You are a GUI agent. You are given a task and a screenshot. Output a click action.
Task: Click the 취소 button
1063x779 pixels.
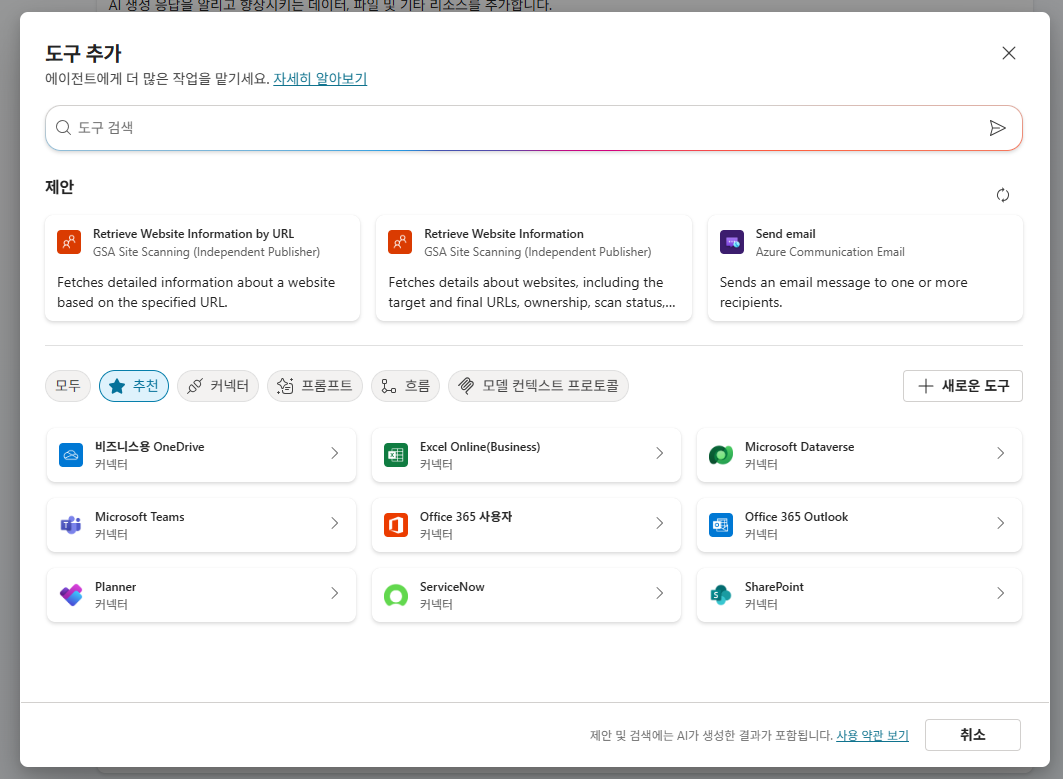pos(972,735)
